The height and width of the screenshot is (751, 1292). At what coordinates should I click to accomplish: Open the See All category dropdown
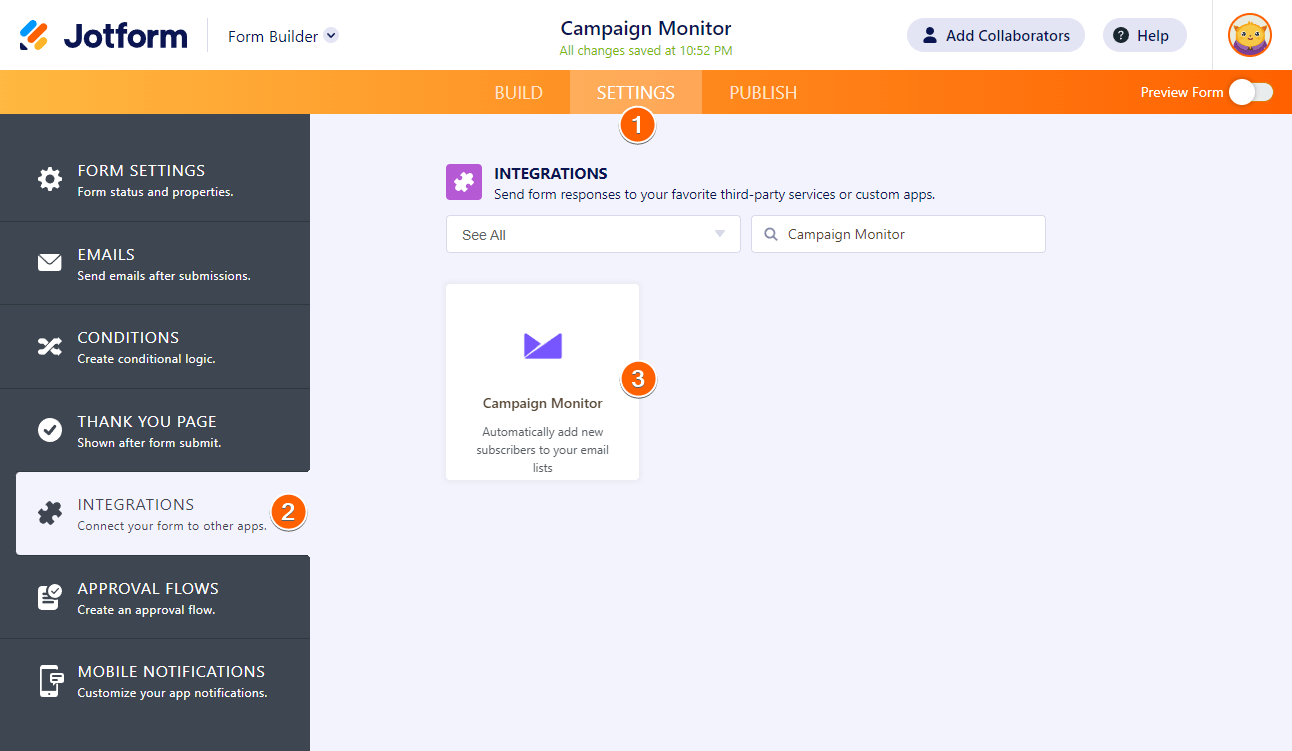coord(593,234)
